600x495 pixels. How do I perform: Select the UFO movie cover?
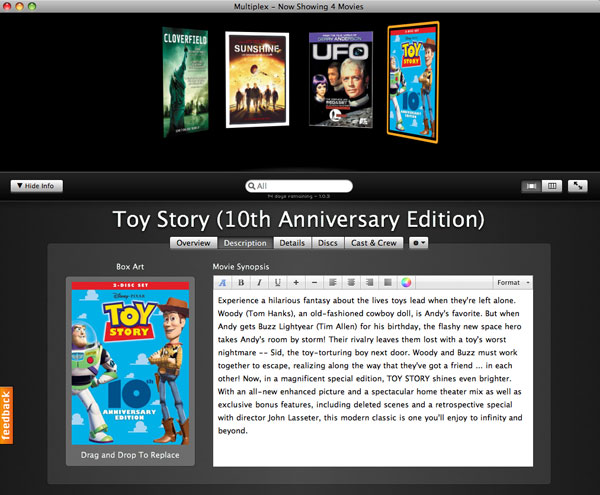coord(341,80)
